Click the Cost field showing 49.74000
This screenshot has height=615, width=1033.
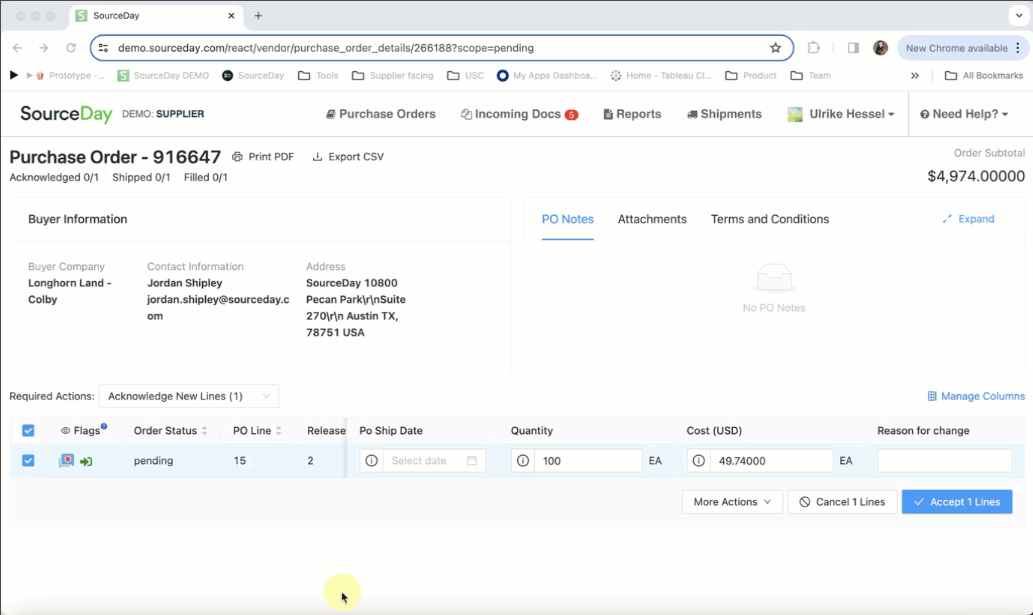point(771,460)
